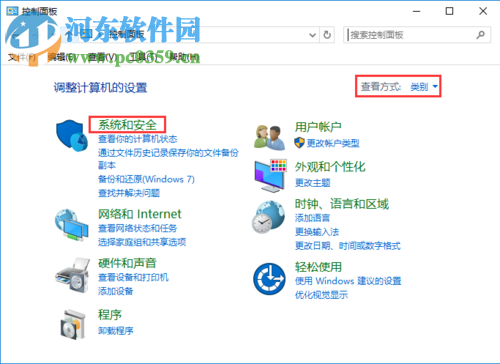Click 更换输入法 link

coord(317,232)
